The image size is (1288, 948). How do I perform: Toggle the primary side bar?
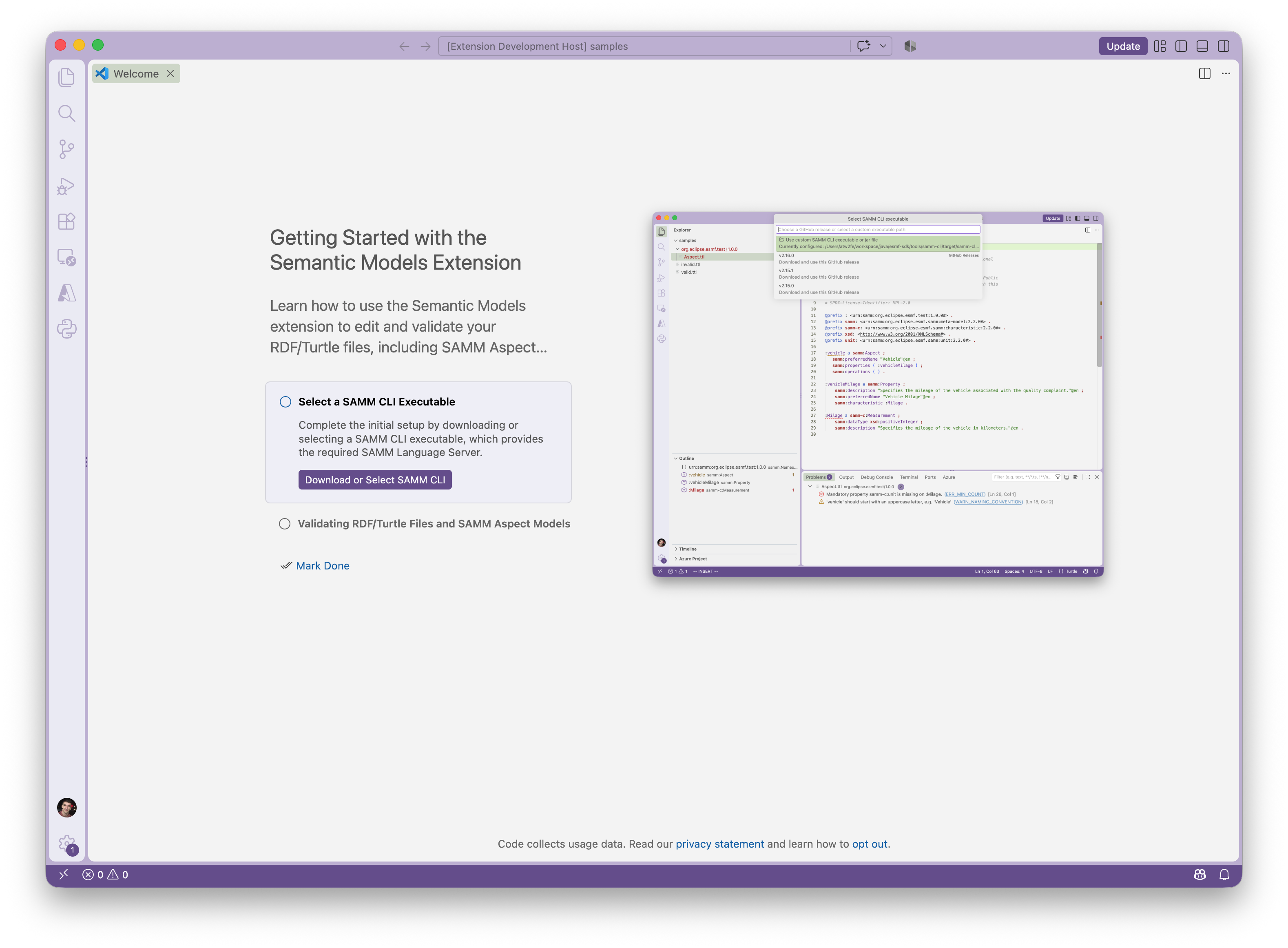[x=1181, y=46]
